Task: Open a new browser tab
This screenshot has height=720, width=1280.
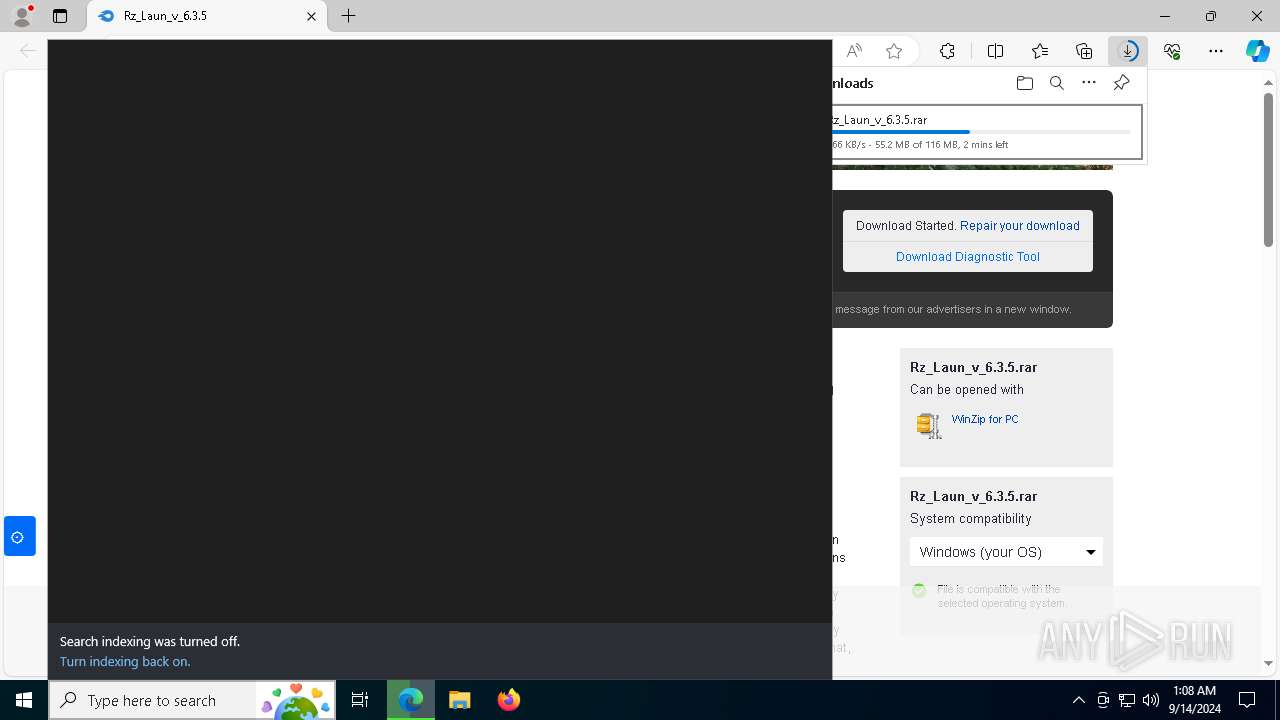Action: [x=349, y=16]
